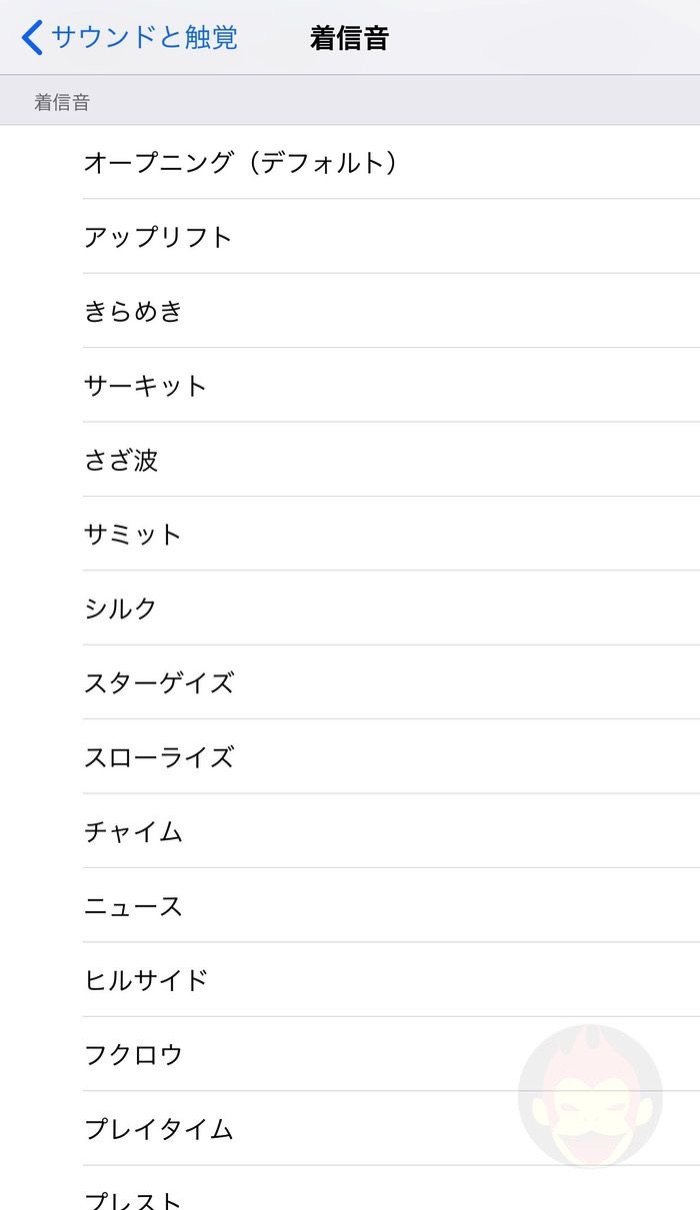
Task: Pick the ヒルサイド ringtone
Action: pyautogui.click(x=146, y=980)
